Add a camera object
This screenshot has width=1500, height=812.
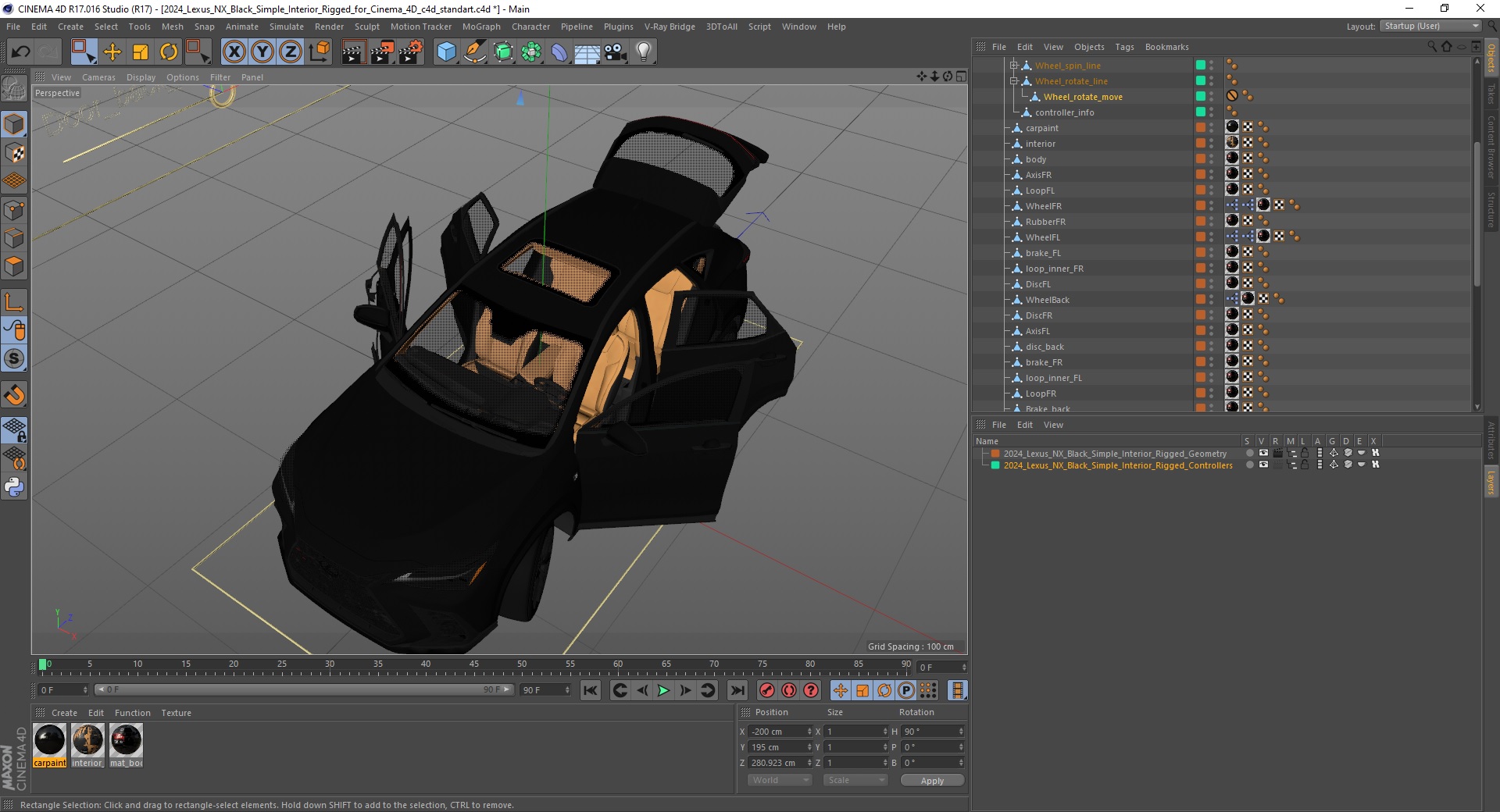click(616, 52)
